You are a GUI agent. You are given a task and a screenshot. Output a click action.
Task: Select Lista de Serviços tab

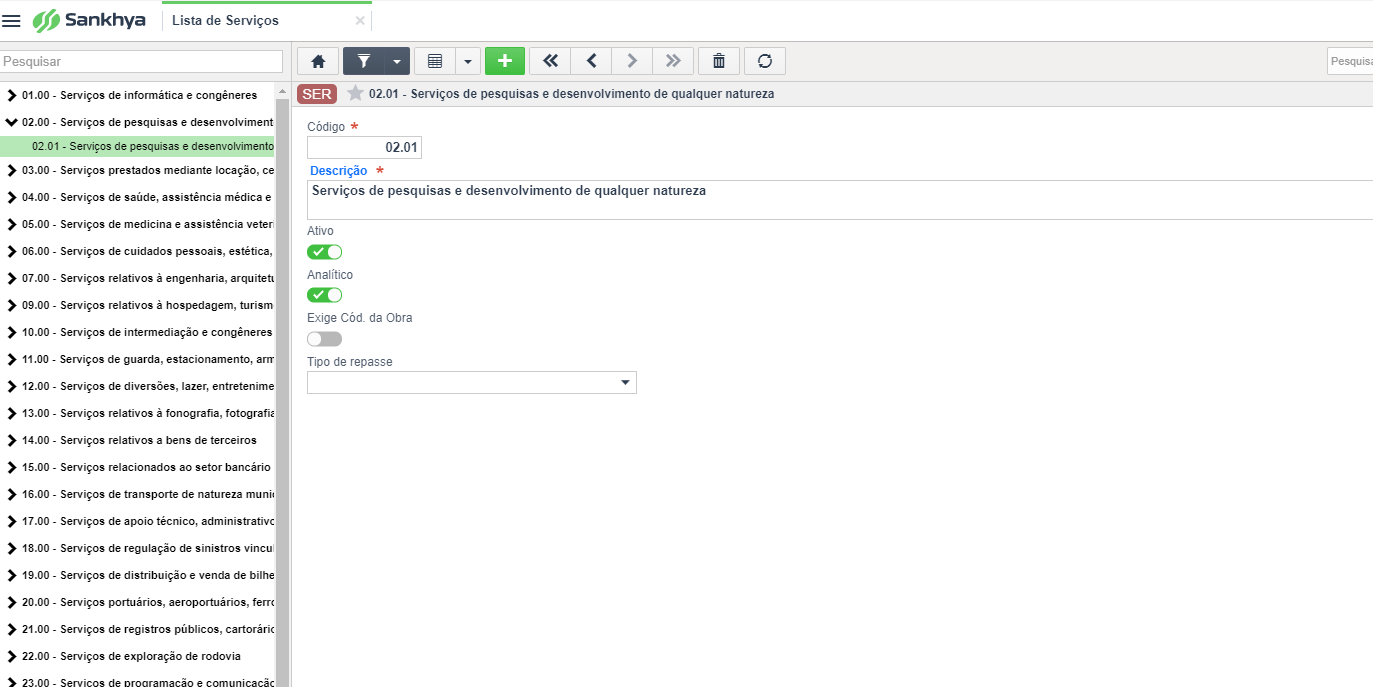click(x=225, y=20)
